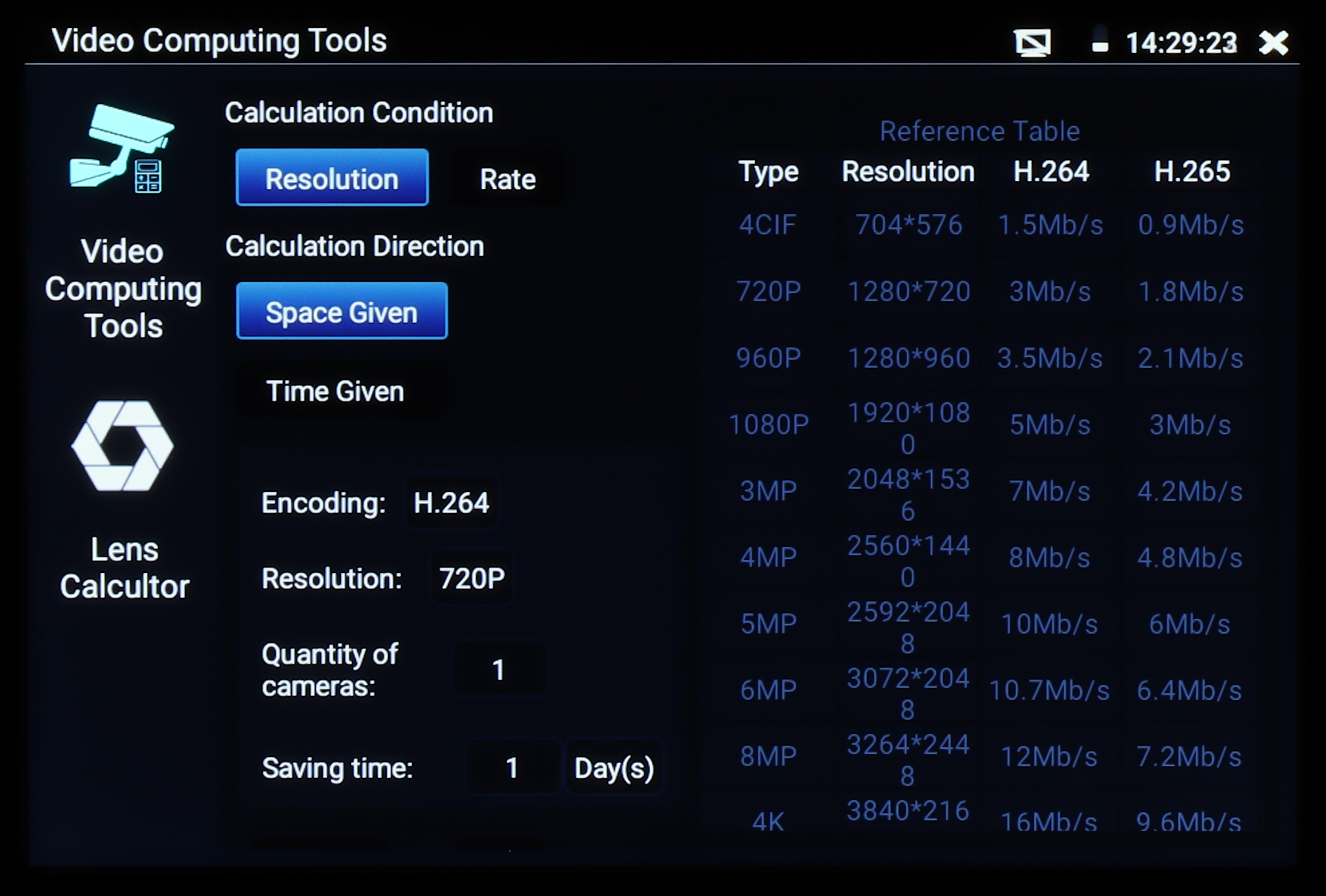Select Resolution calculation condition
The width and height of the screenshot is (1326, 896).
pyautogui.click(x=332, y=178)
